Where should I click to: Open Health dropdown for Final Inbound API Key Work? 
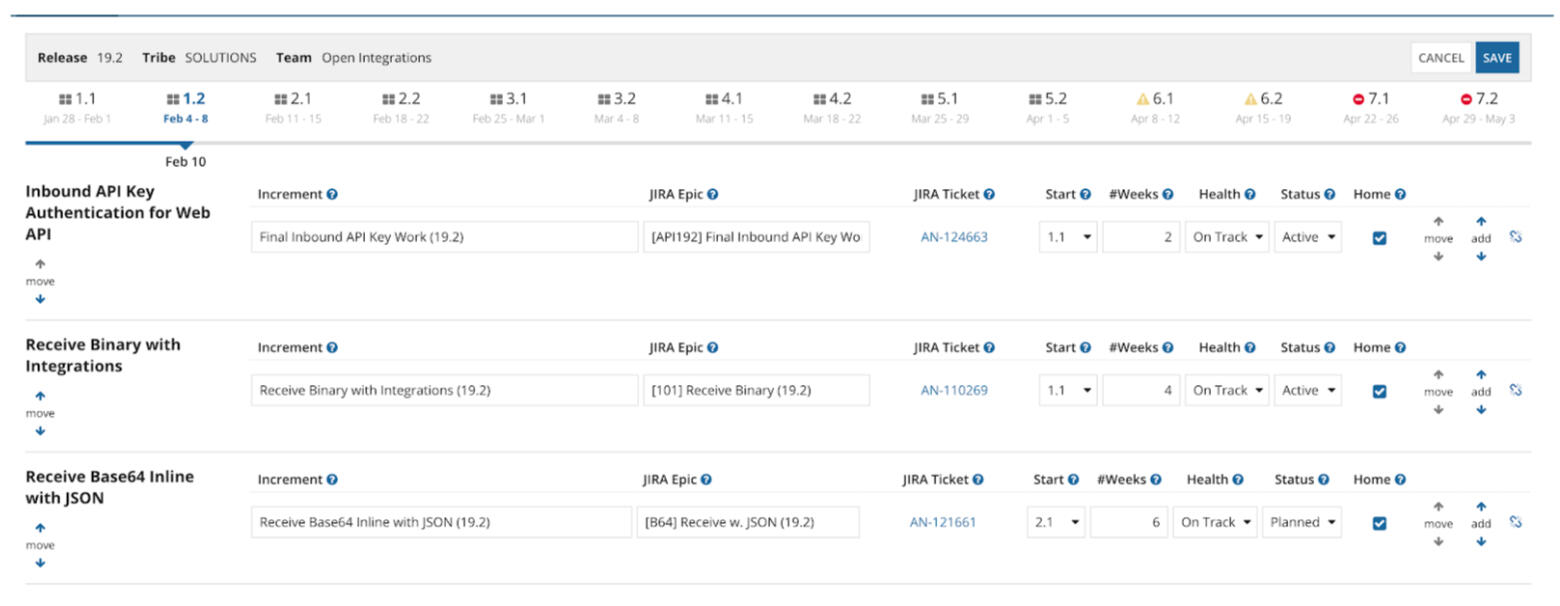[x=1227, y=238]
